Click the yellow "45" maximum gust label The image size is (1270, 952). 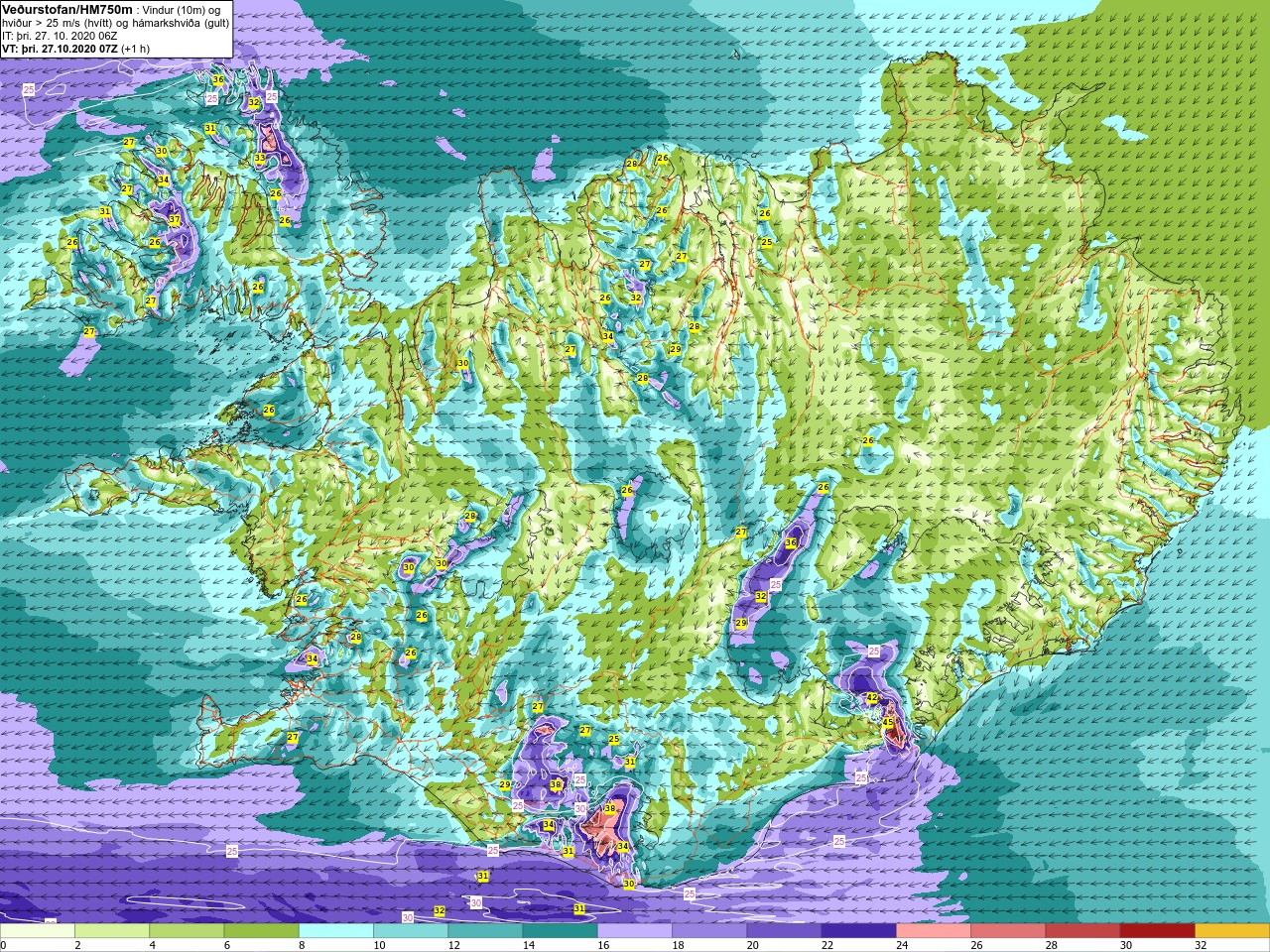(x=888, y=723)
